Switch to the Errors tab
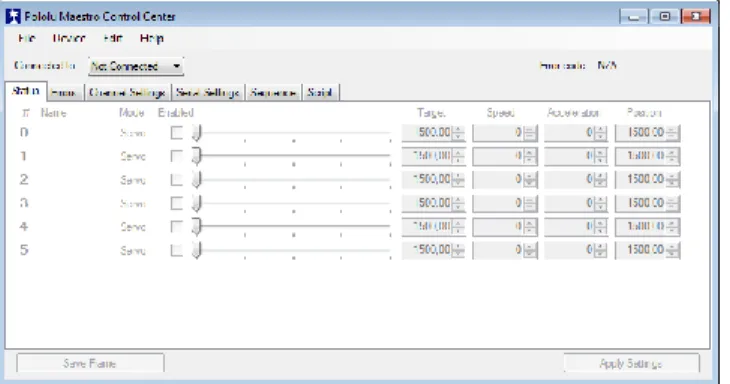The image size is (730, 384). point(64,93)
